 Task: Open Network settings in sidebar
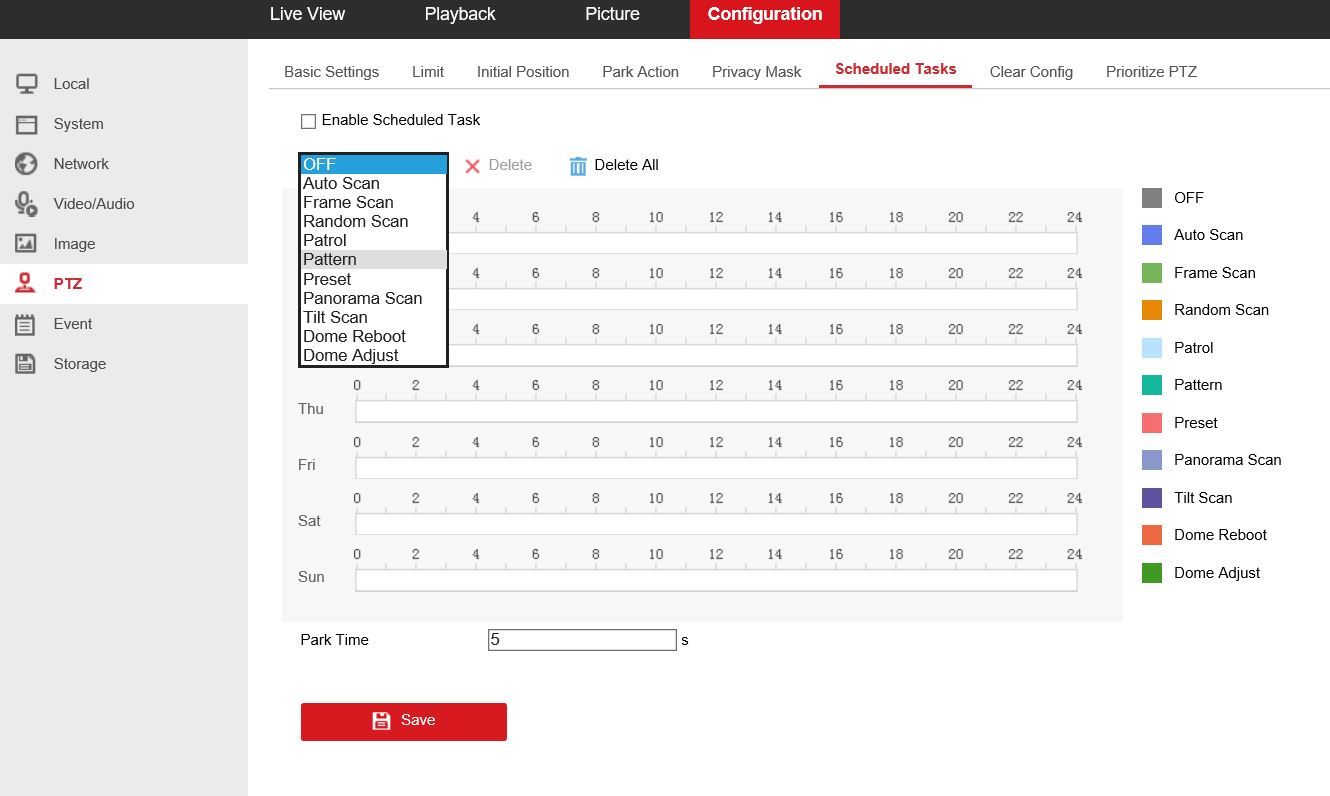pos(124,164)
